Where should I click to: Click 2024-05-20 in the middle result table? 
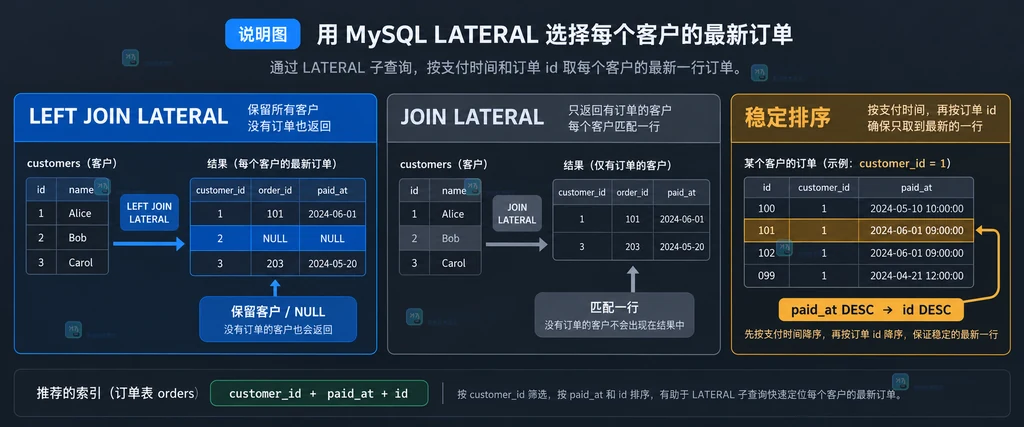click(682, 247)
